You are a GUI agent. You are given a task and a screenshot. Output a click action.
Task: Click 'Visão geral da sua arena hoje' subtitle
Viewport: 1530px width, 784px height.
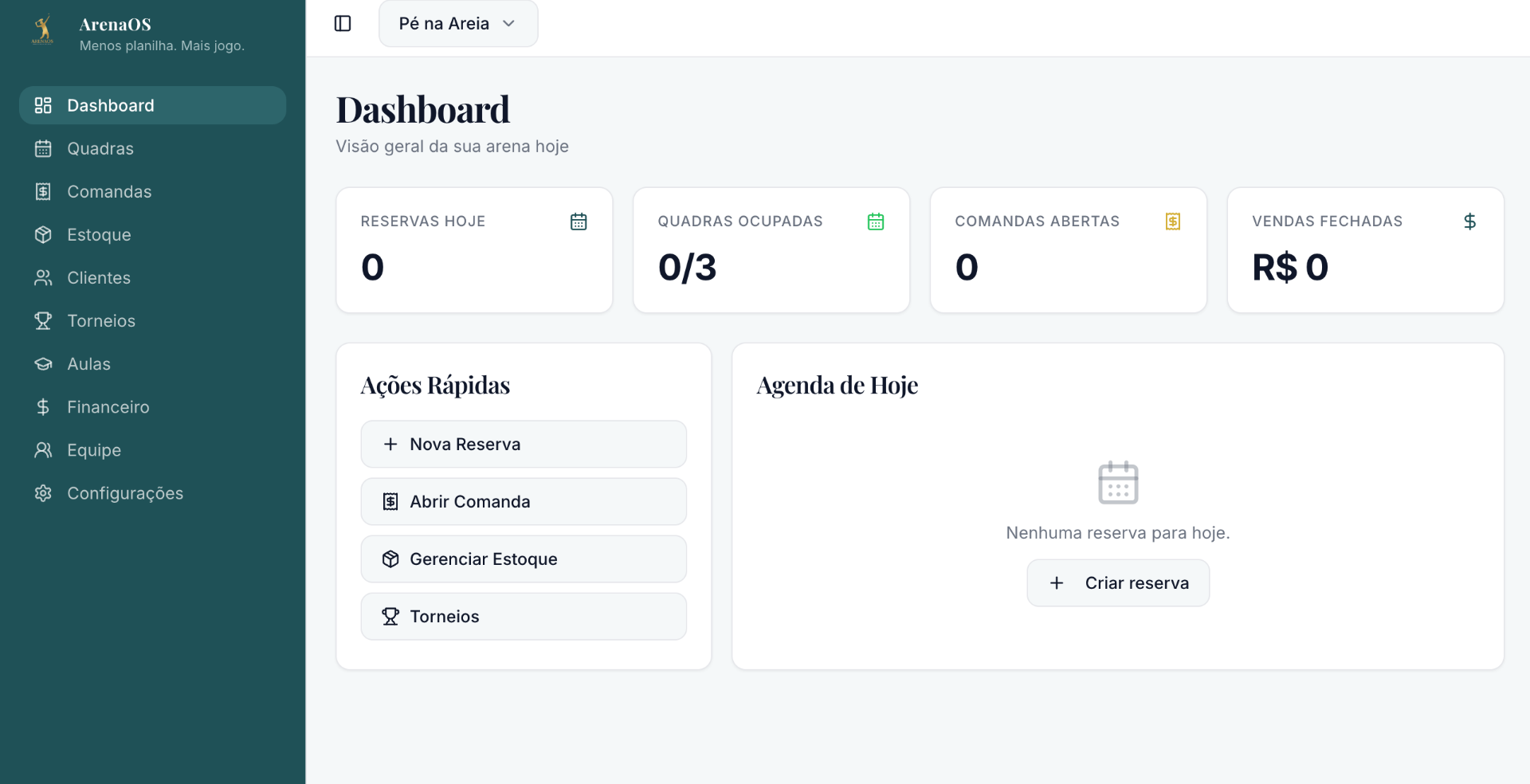click(452, 146)
